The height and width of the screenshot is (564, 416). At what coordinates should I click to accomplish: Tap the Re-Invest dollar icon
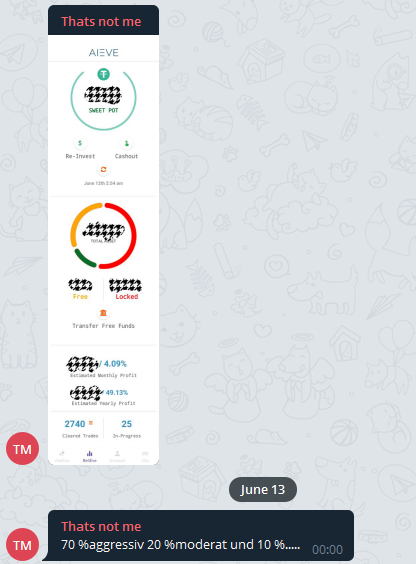coord(80,143)
